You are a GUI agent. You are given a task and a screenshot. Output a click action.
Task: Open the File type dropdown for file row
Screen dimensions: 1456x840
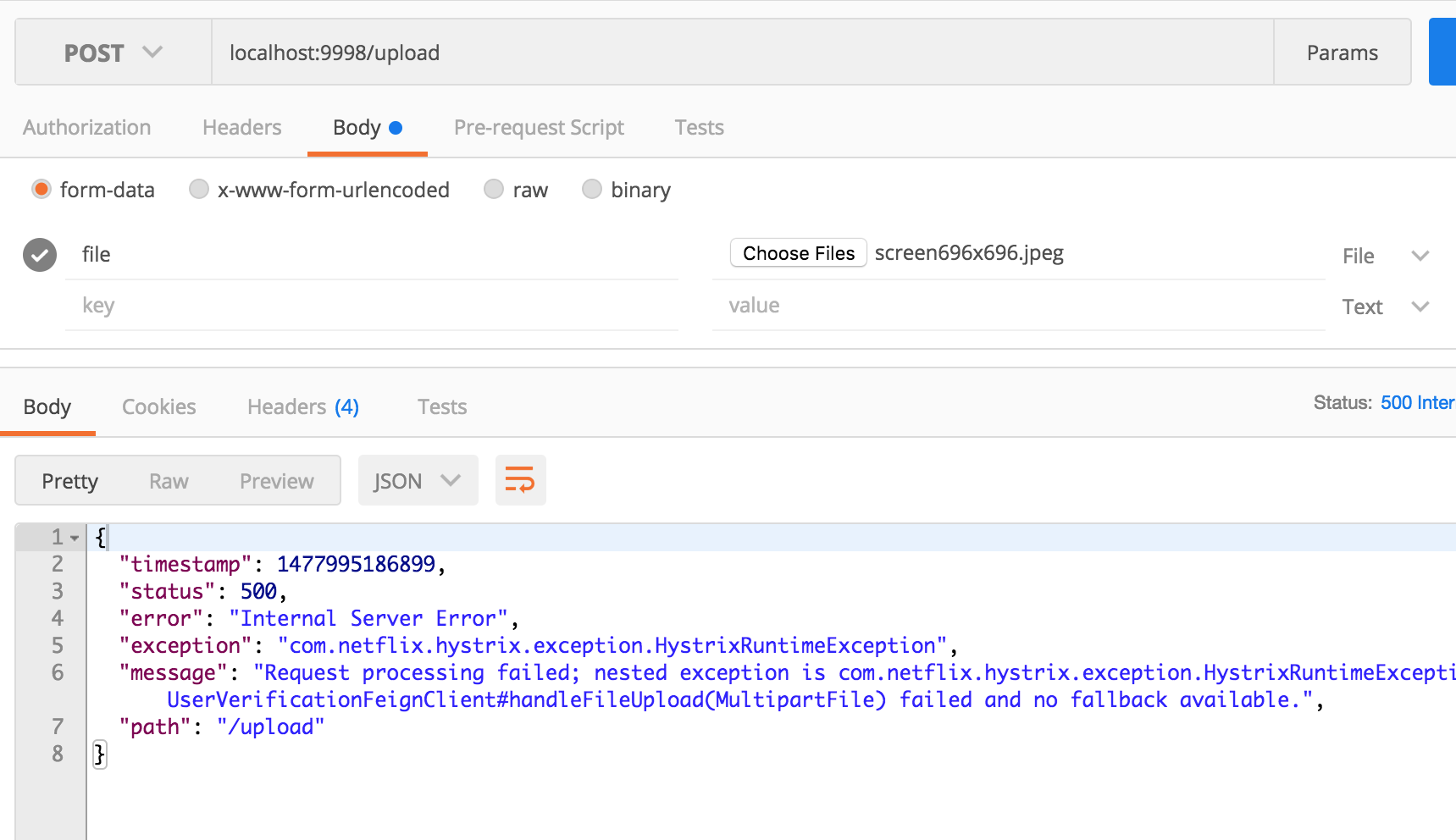click(x=1386, y=256)
